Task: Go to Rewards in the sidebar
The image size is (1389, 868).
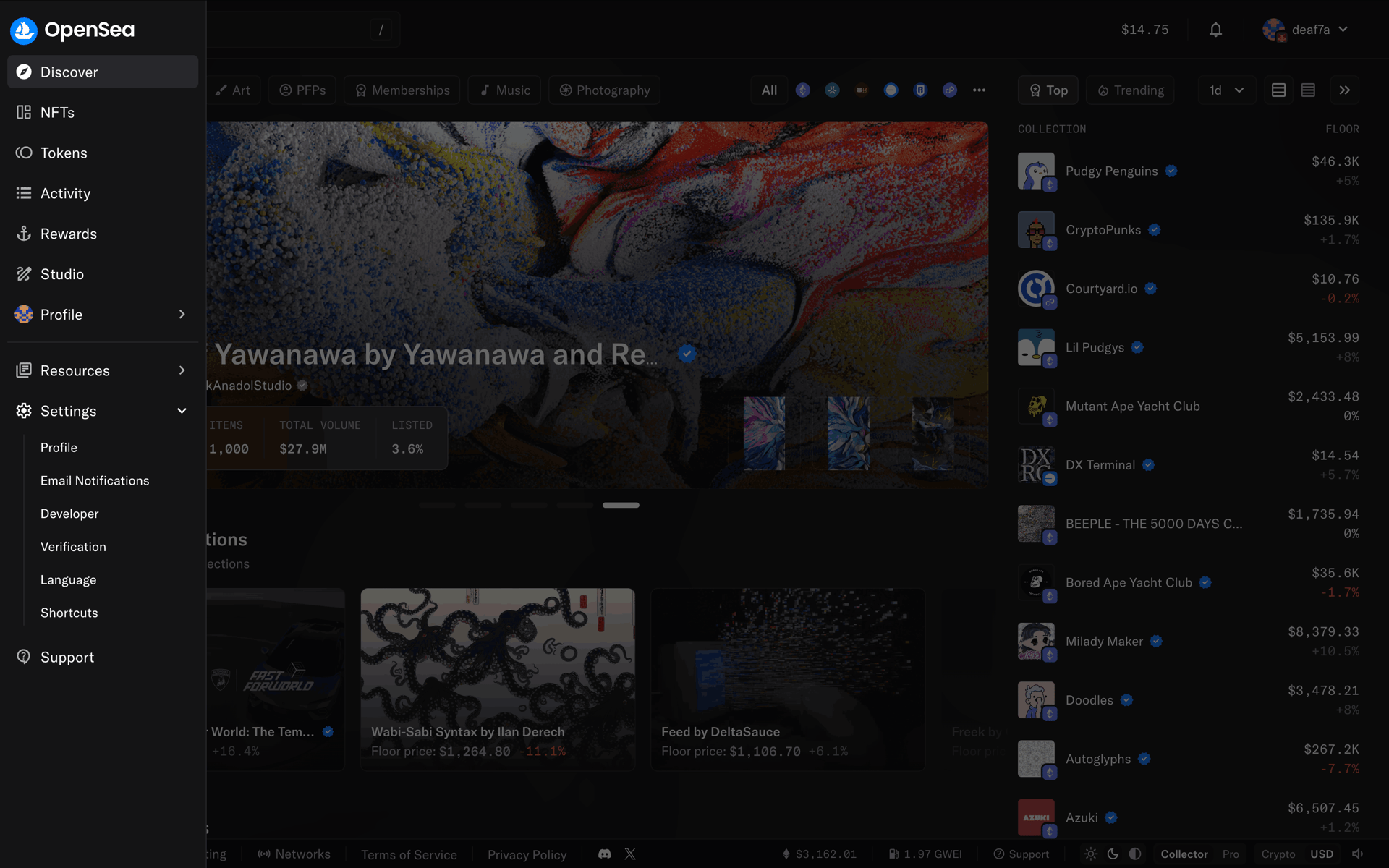Action: tap(103, 234)
